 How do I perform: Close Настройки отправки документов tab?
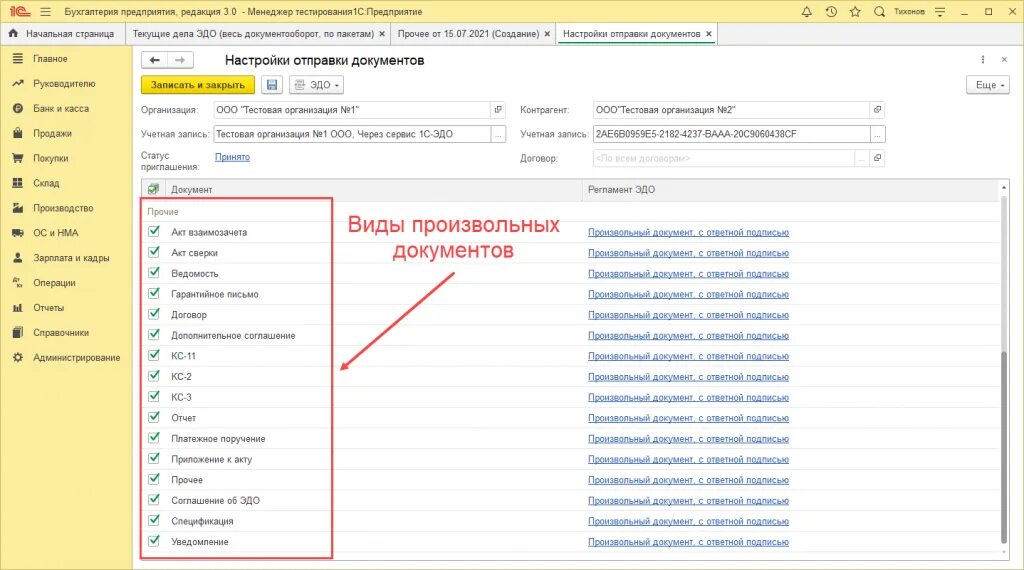709,34
